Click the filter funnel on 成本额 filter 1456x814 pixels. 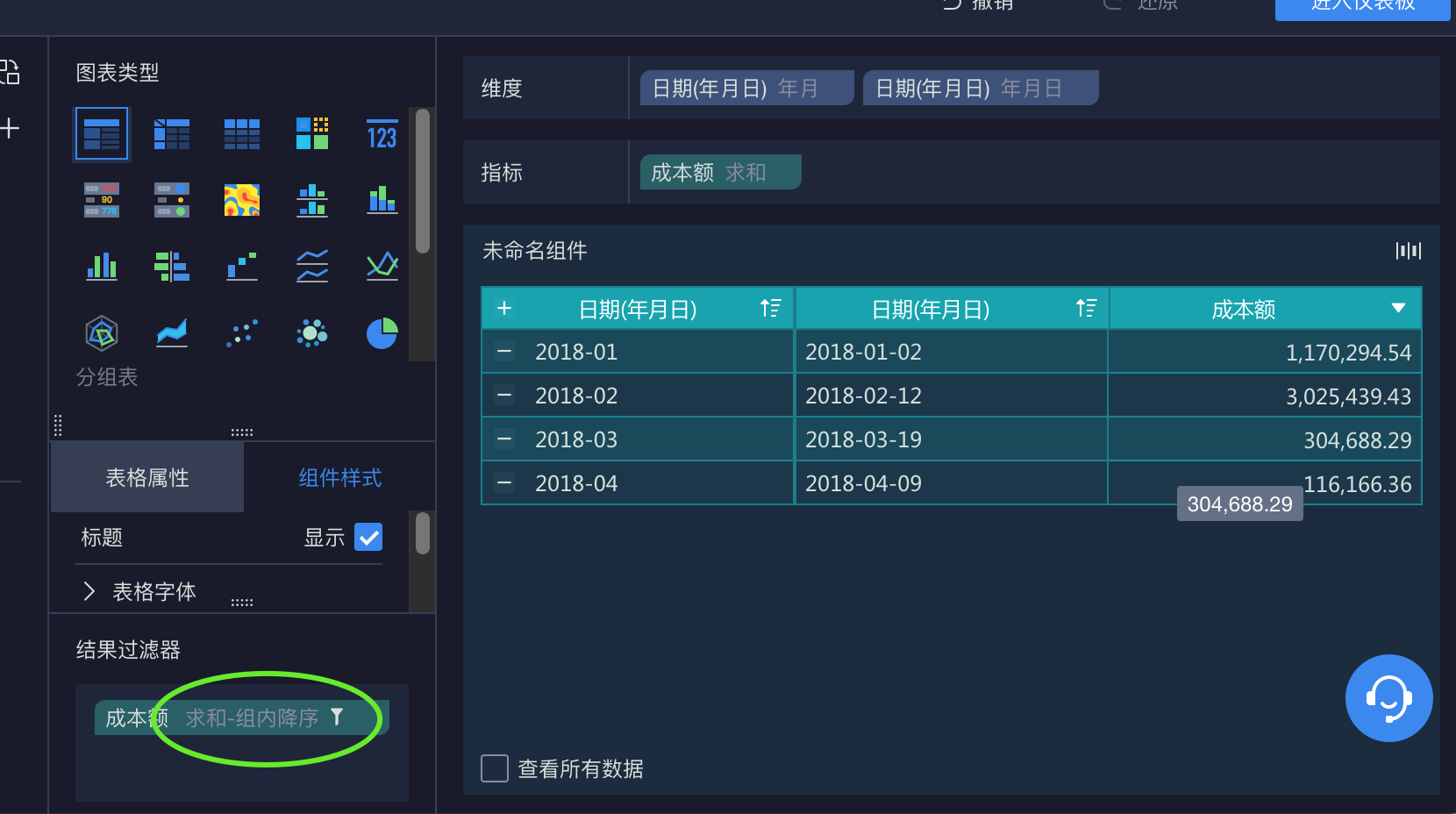[337, 718]
